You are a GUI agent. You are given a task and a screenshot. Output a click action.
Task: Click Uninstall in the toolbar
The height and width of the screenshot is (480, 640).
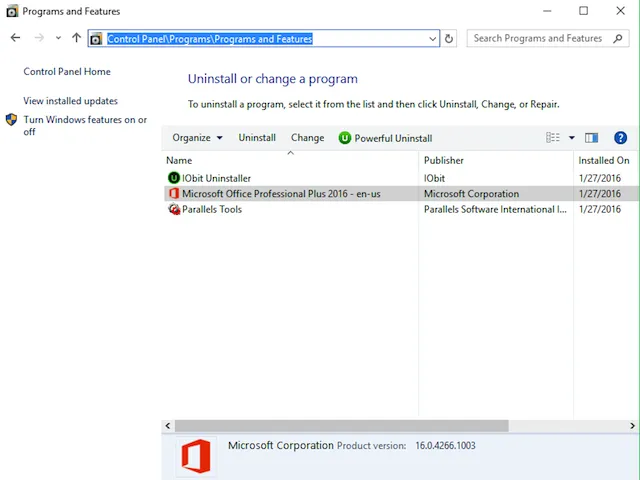(x=257, y=138)
